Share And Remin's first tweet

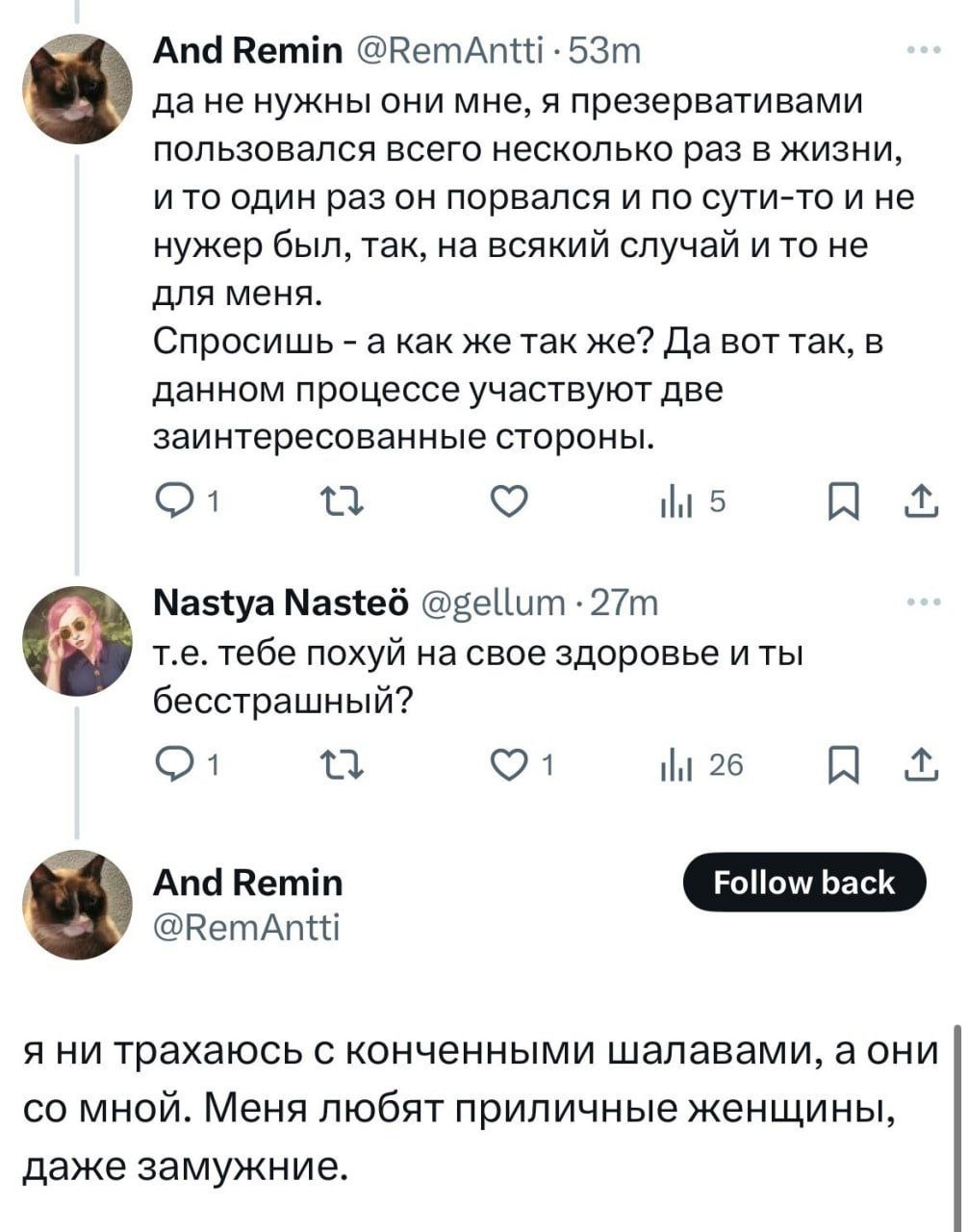[x=921, y=501]
